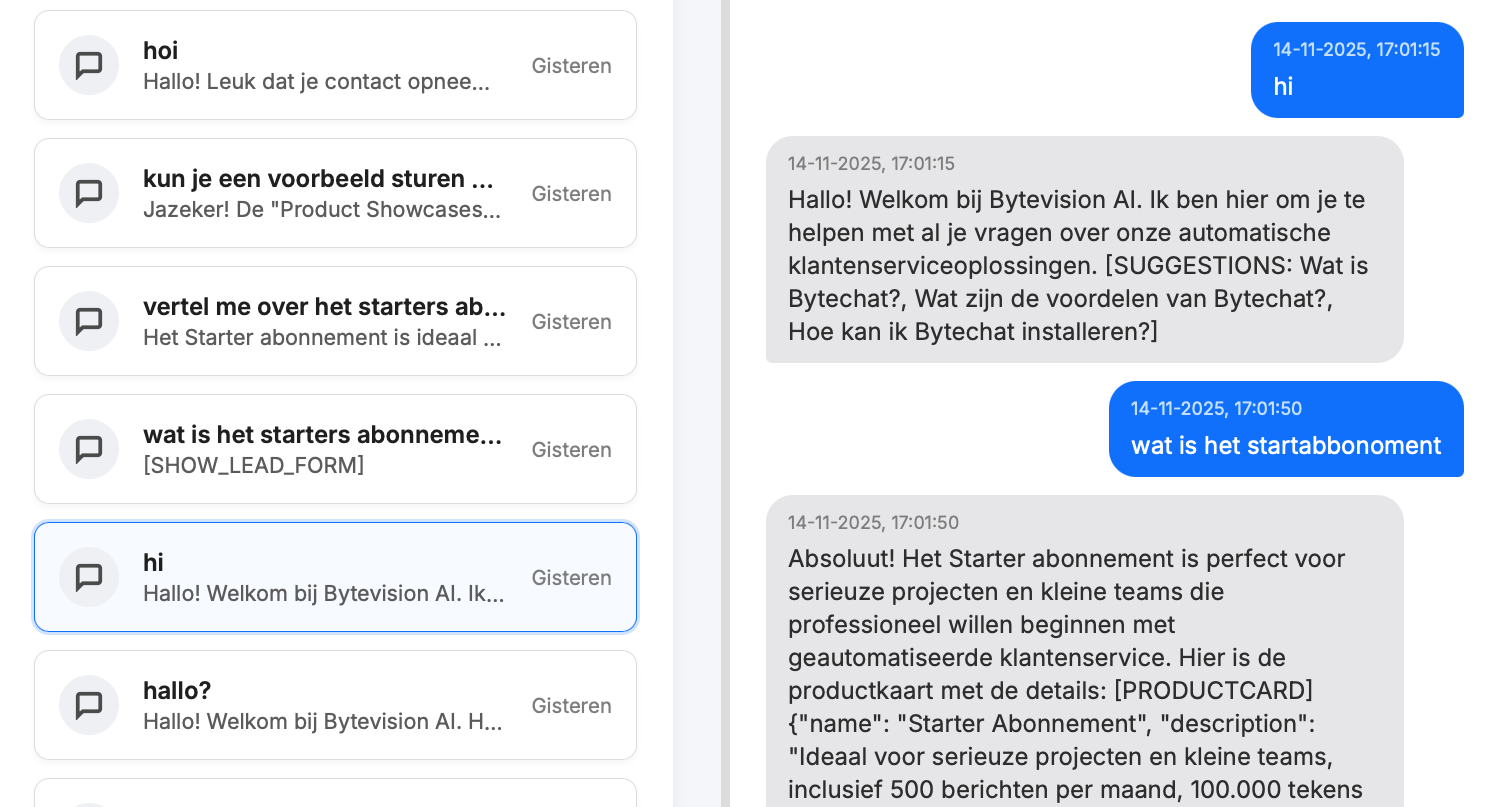Click the speech bubble icon beside "hallo?"

89,705
